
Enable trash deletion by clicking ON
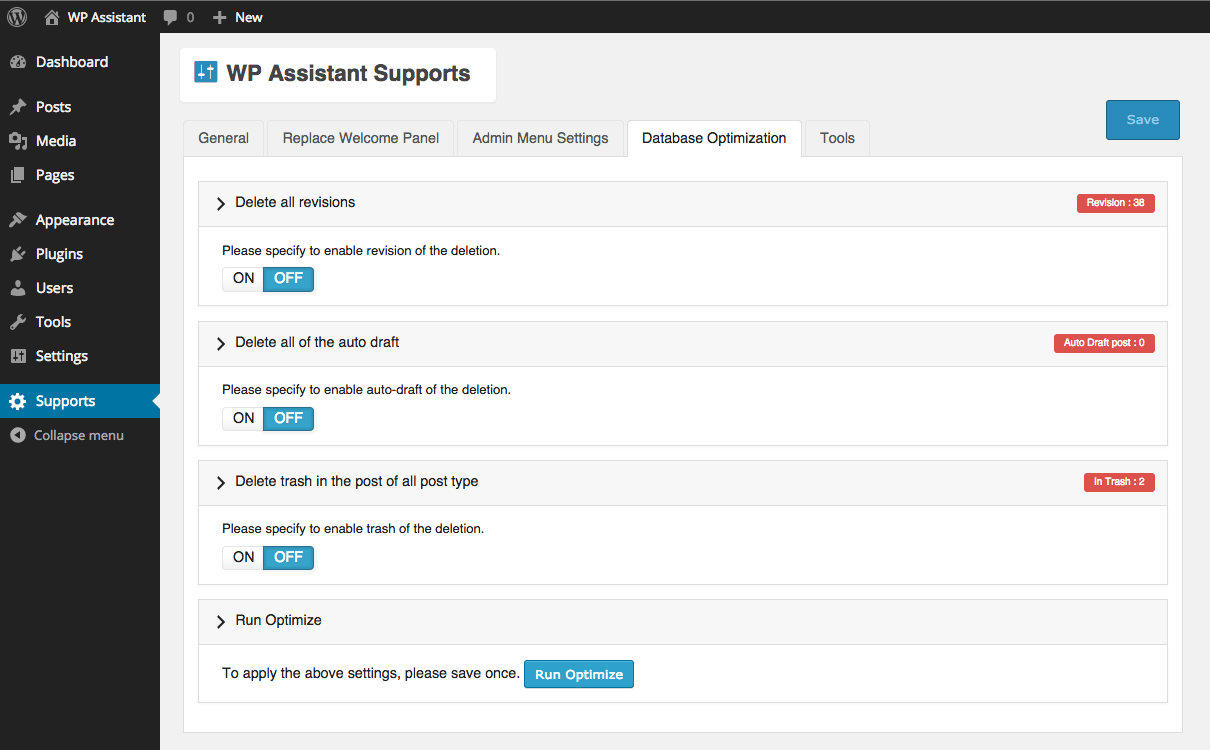point(243,557)
